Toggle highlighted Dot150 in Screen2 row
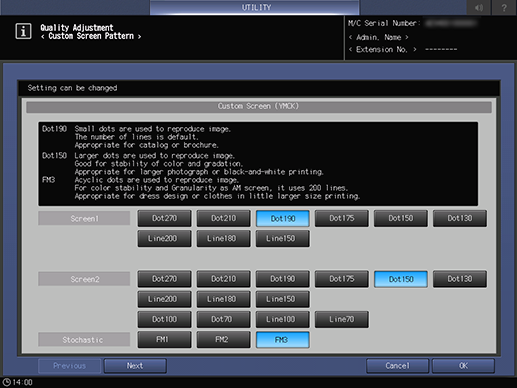 (401, 279)
